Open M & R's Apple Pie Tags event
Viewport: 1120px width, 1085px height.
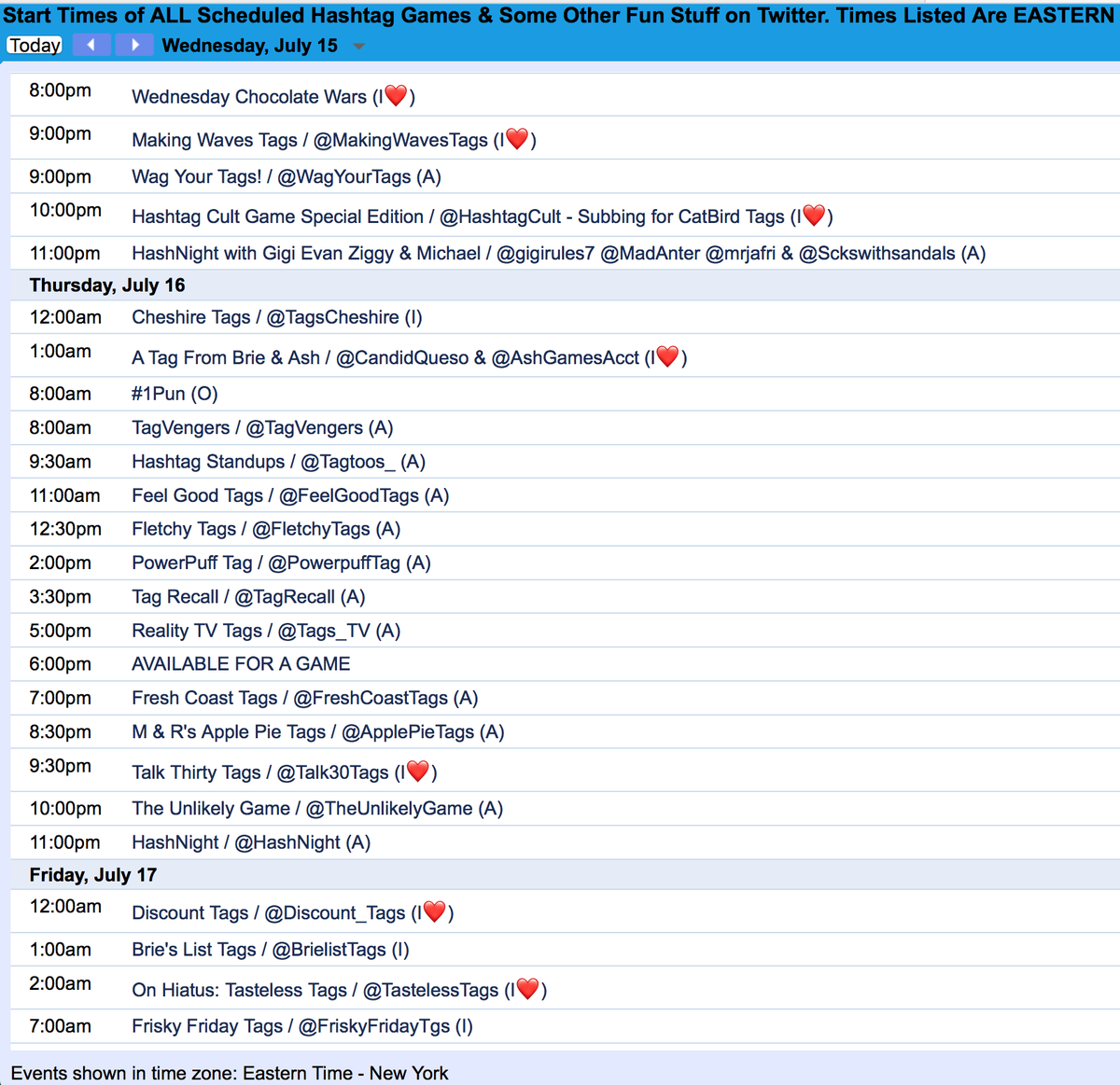tap(318, 731)
